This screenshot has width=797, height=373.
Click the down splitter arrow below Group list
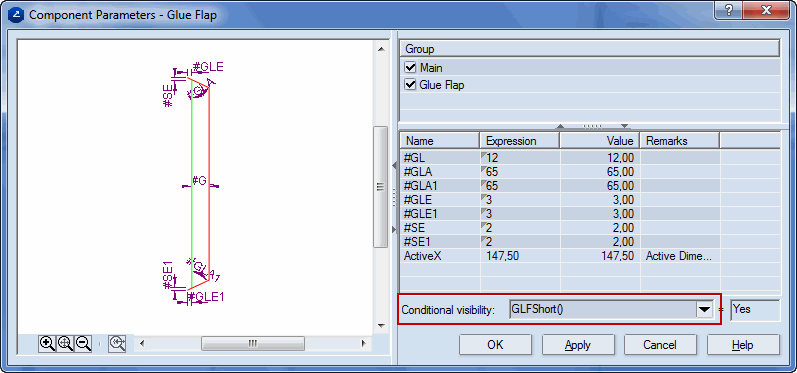pyautogui.click(x=625, y=126)
